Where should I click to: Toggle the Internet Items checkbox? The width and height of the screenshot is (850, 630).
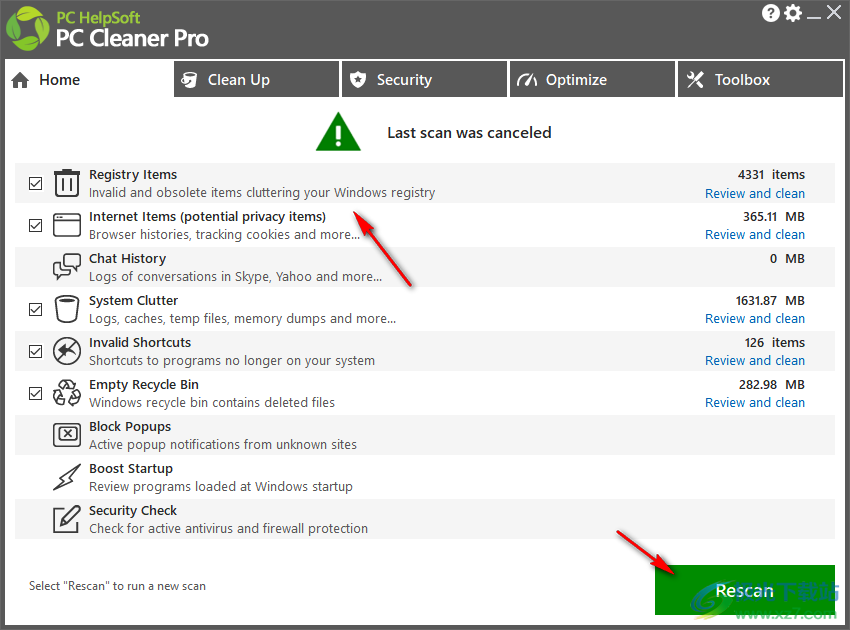(35, 225)
